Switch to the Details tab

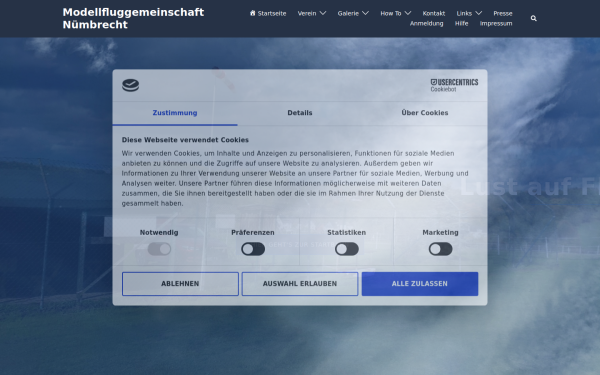[300, 113]
